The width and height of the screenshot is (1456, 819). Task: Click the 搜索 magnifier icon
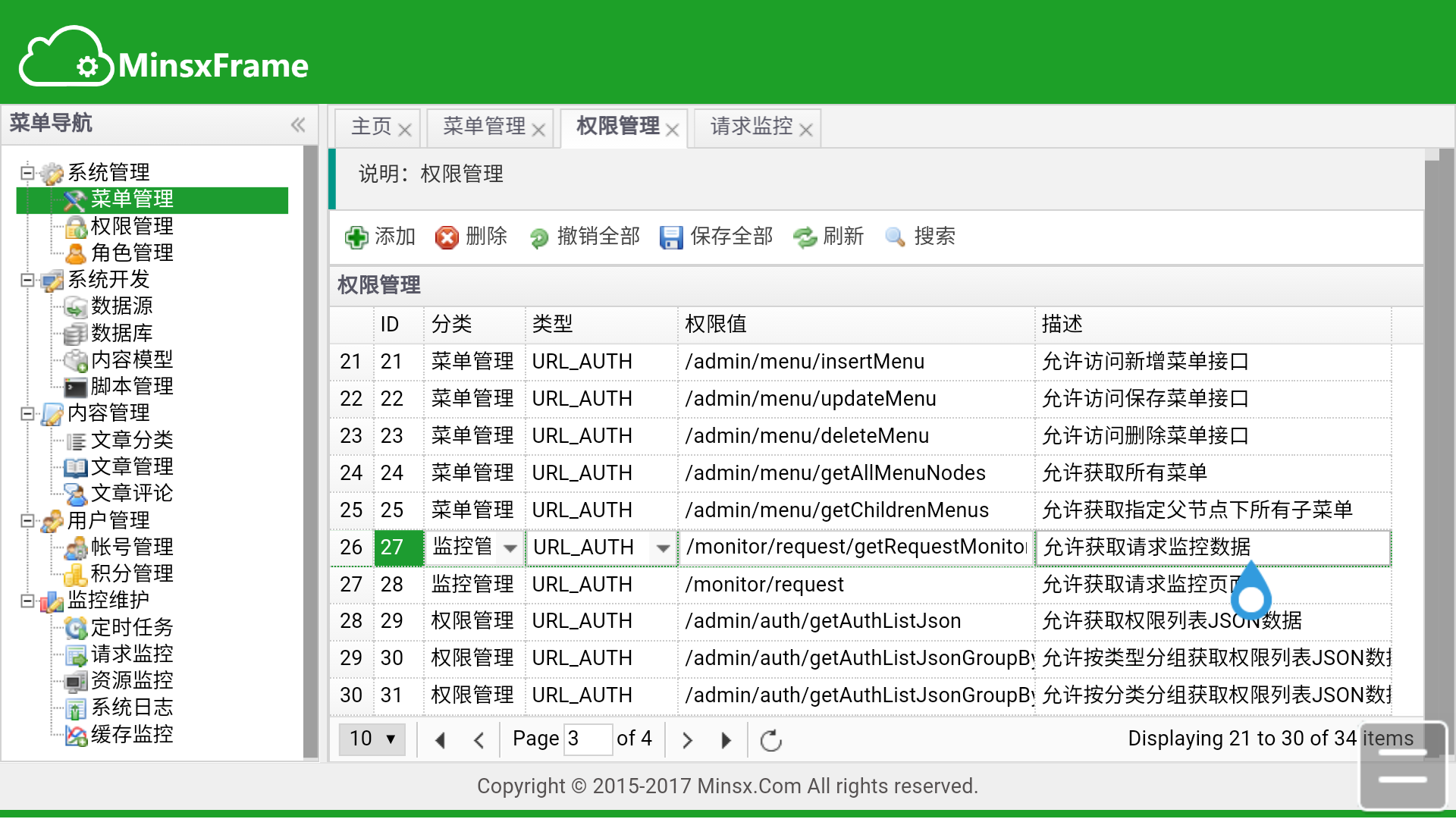click(x=895, y=237)
